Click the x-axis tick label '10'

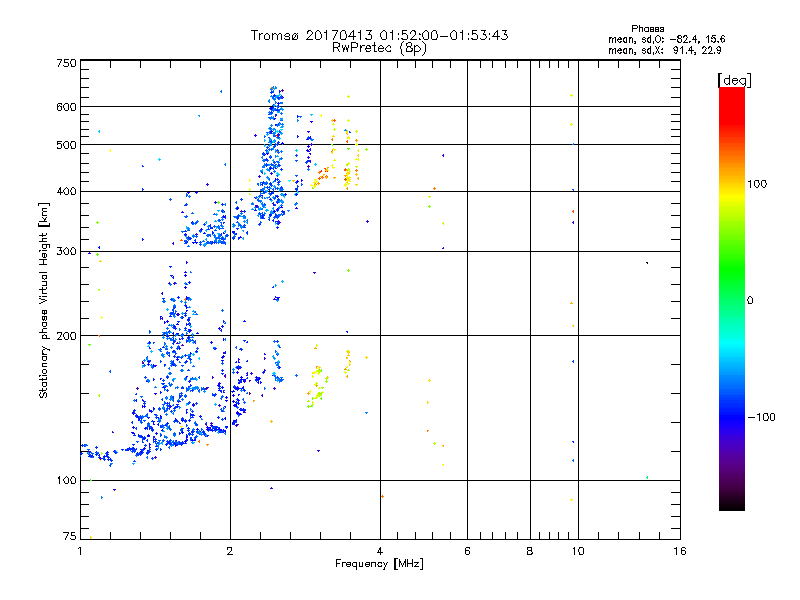[x=578, y=551]
